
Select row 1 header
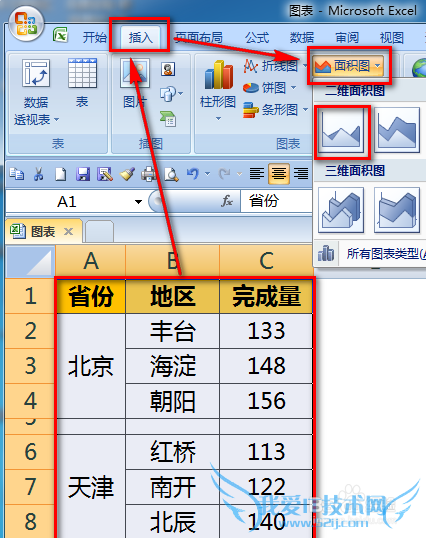[30, 296]
